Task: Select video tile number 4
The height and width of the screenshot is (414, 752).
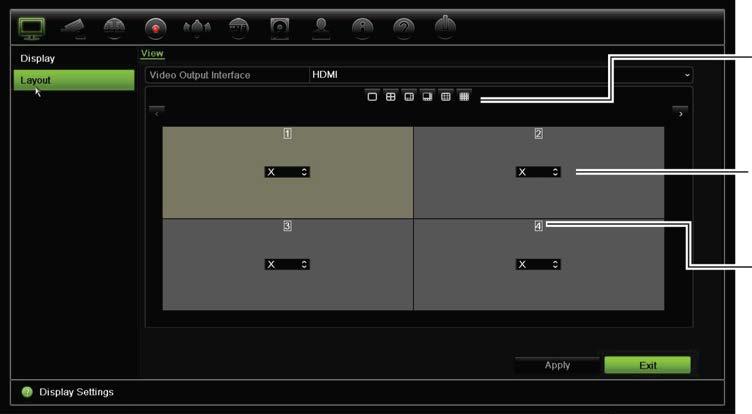Action: coord(539,265)
